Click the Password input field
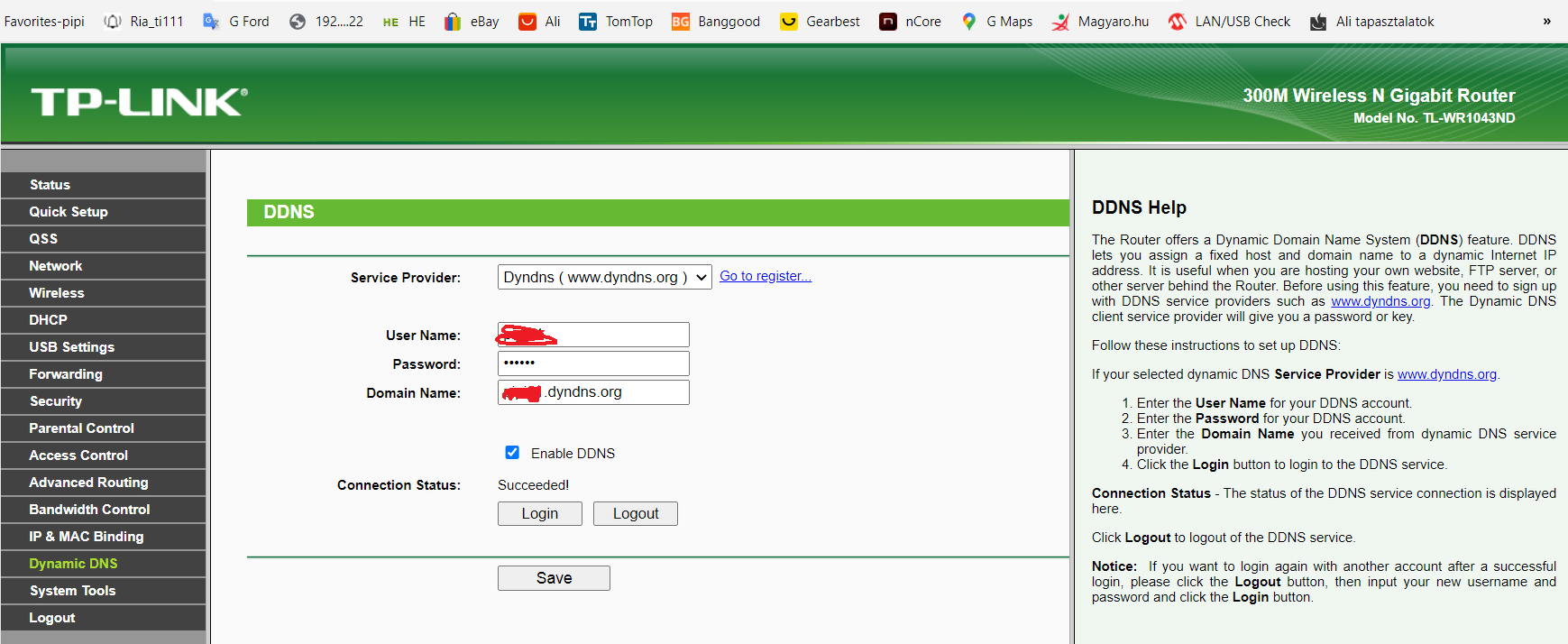This screenshot has height=644, width=1568. [593, 363]
